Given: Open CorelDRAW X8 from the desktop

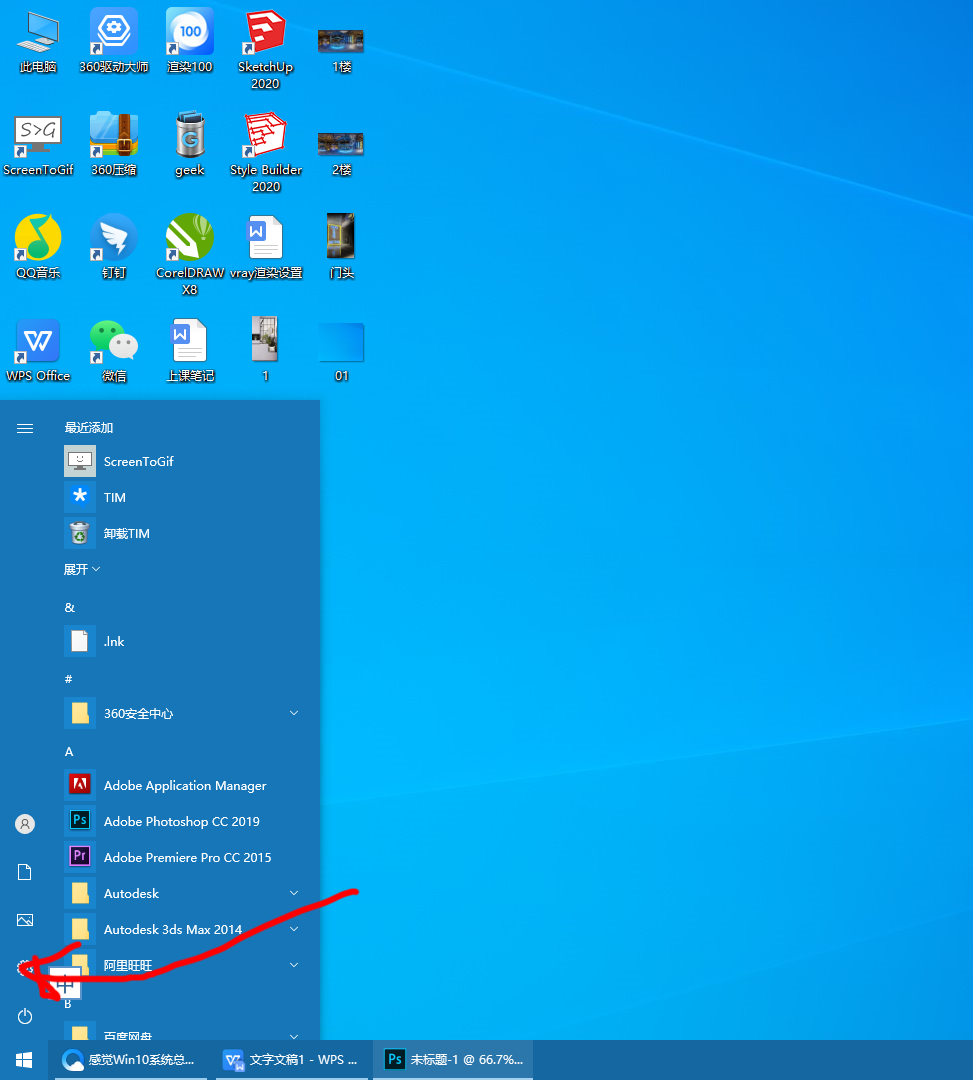Looking at the screenshot, I should (189, 240).
